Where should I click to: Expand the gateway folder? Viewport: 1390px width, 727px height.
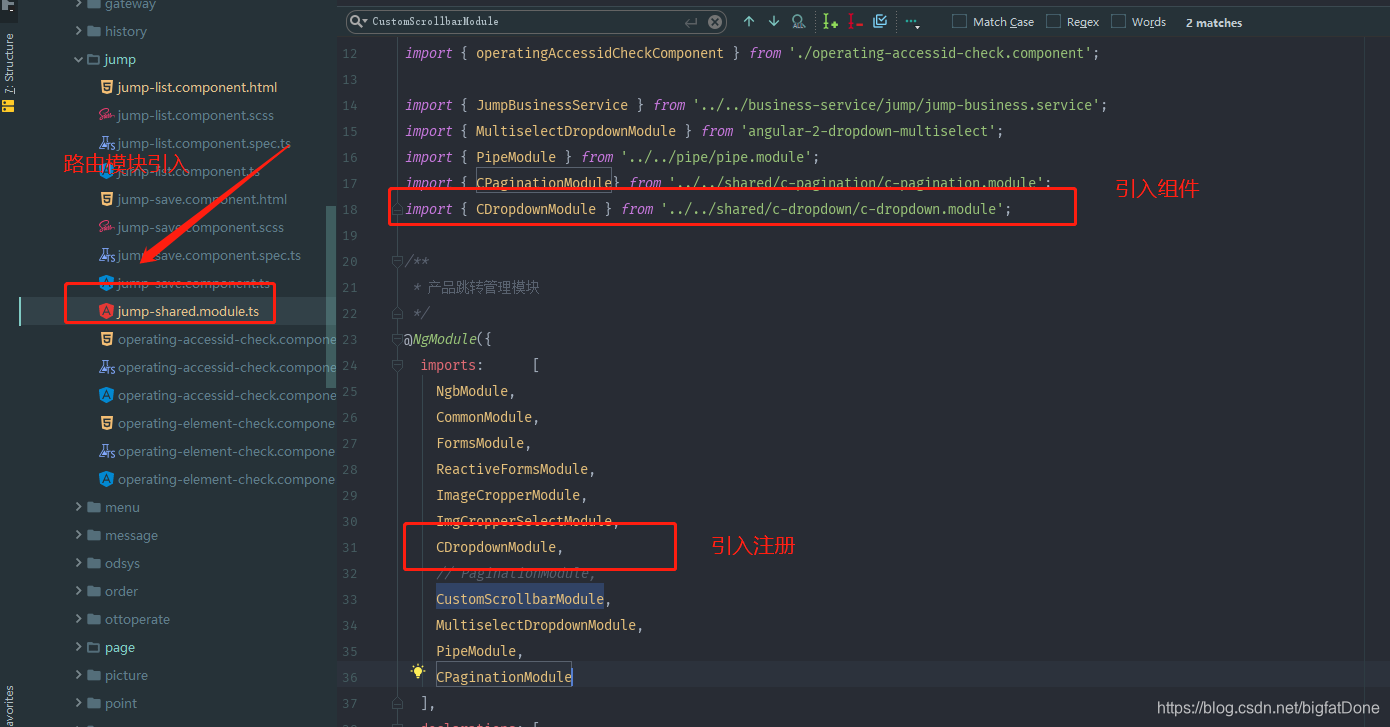pos(79,4)
